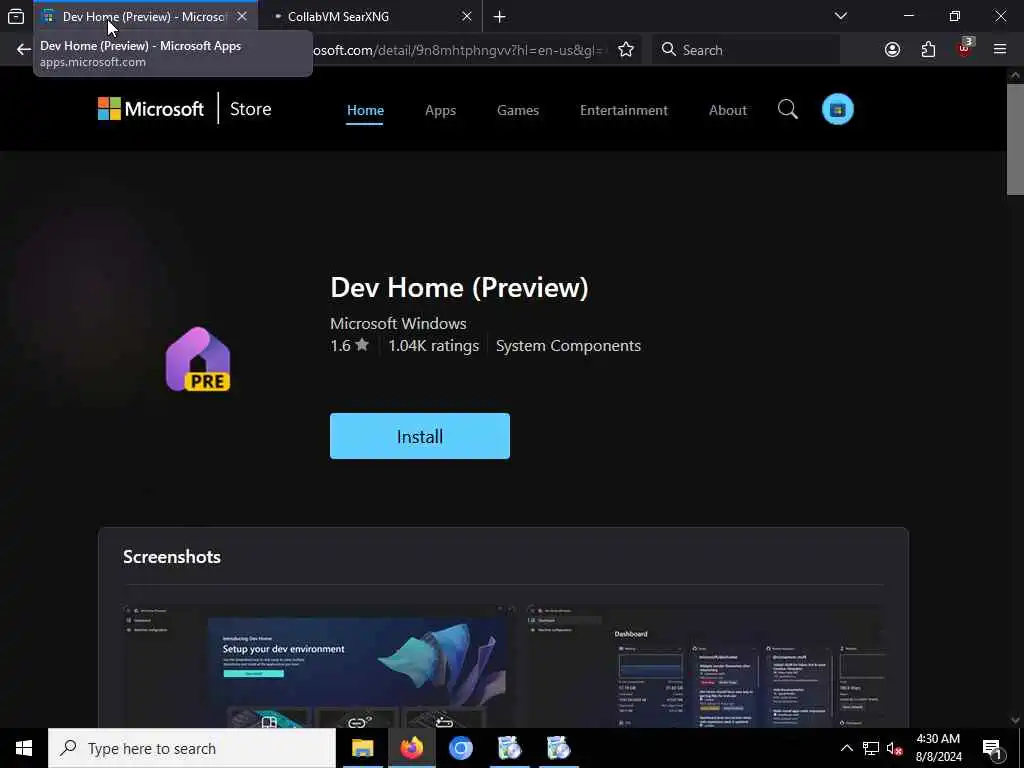Viewport: 1024px width, 768px height.
Task: Show hidden system tray icons
Action: (x=846, y=748)
